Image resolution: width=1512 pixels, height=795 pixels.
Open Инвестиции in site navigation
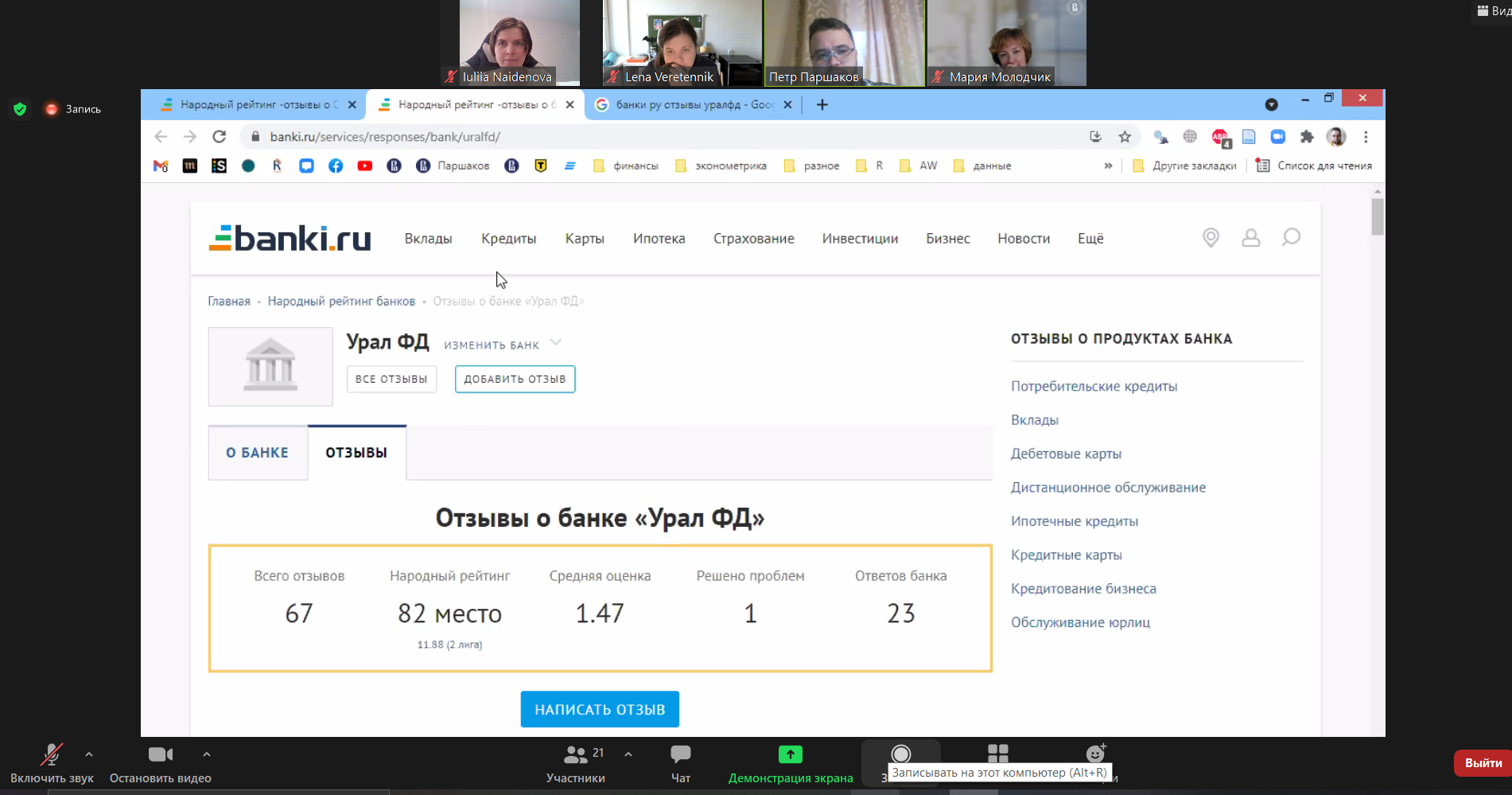point(860,239)
